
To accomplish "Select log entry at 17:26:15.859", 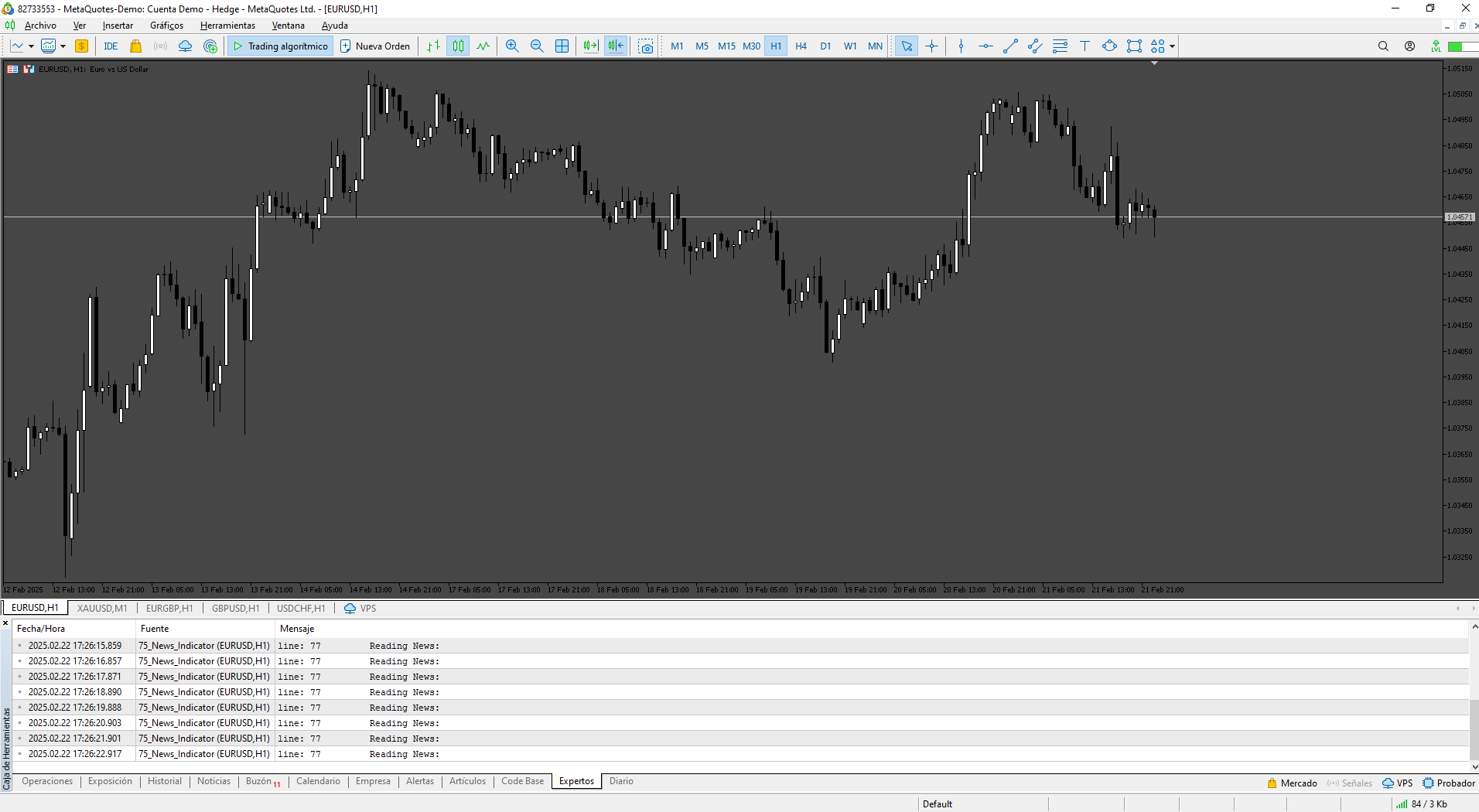I will pyautogui.click(x=740, y=646).
